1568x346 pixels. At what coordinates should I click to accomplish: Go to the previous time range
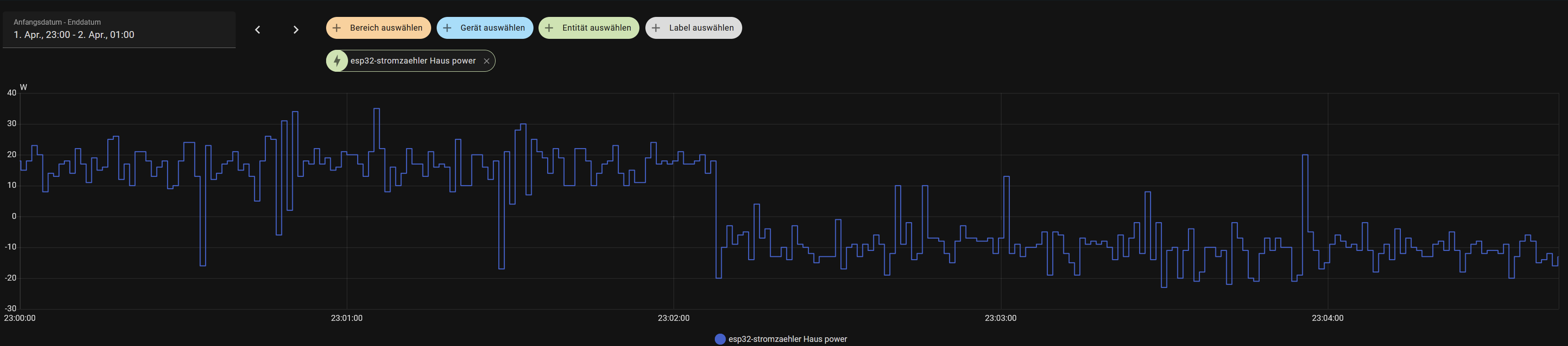(x=258, y=30)
